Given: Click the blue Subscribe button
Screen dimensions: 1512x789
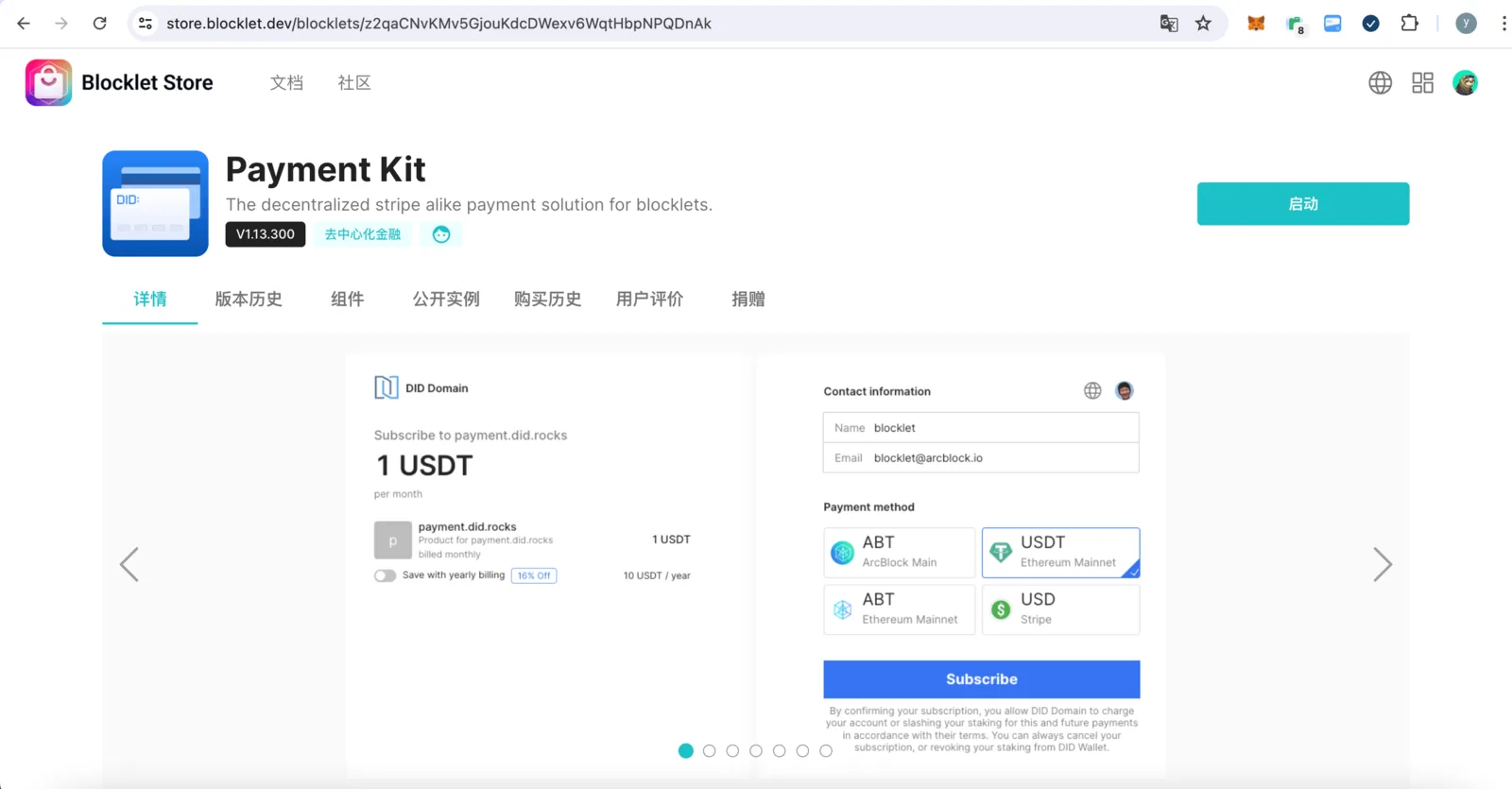Looking at the screenshot, I should point(981,679).
